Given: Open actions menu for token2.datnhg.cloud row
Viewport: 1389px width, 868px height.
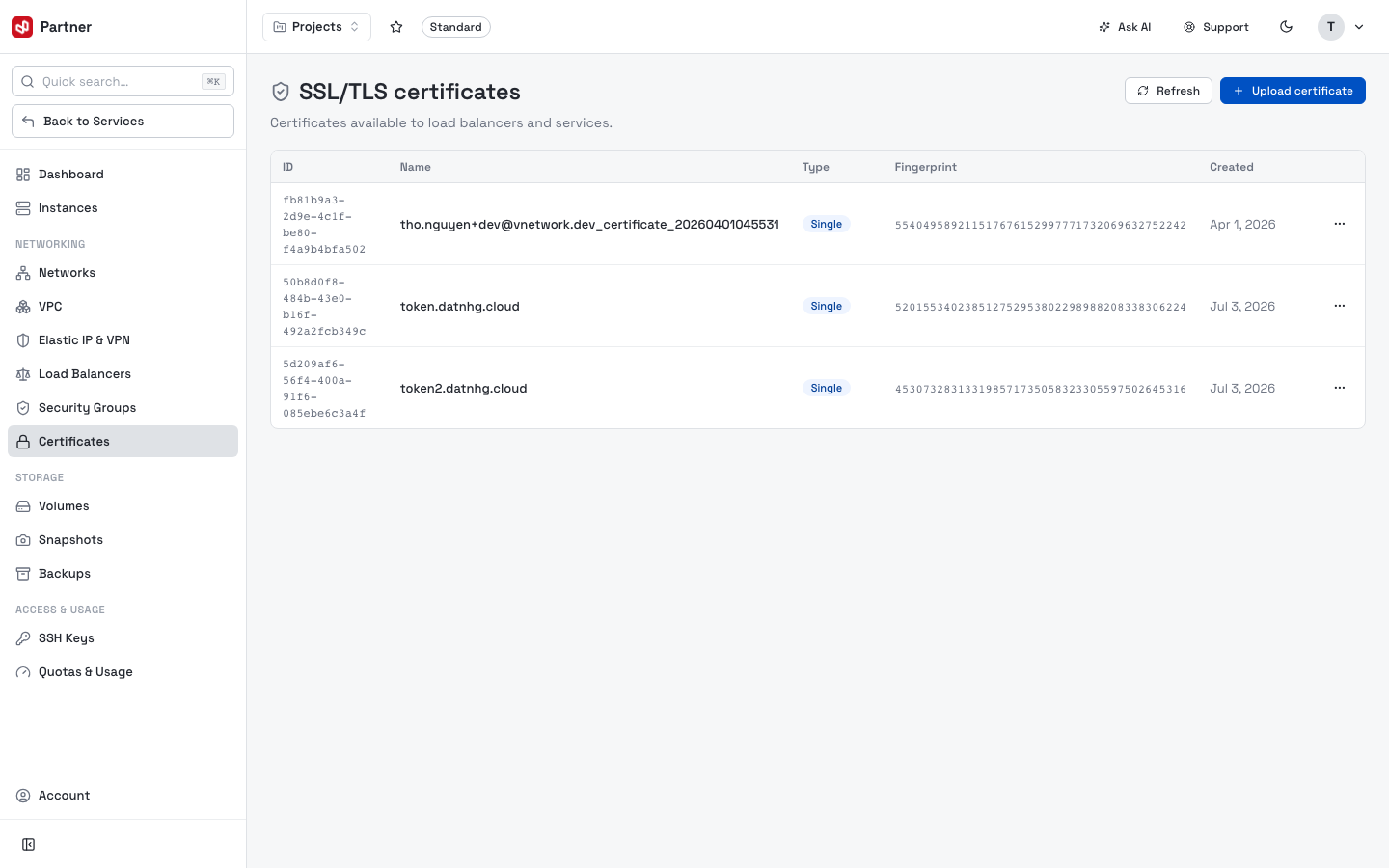Looking at the screenshot, I should tap(1340, 388).
